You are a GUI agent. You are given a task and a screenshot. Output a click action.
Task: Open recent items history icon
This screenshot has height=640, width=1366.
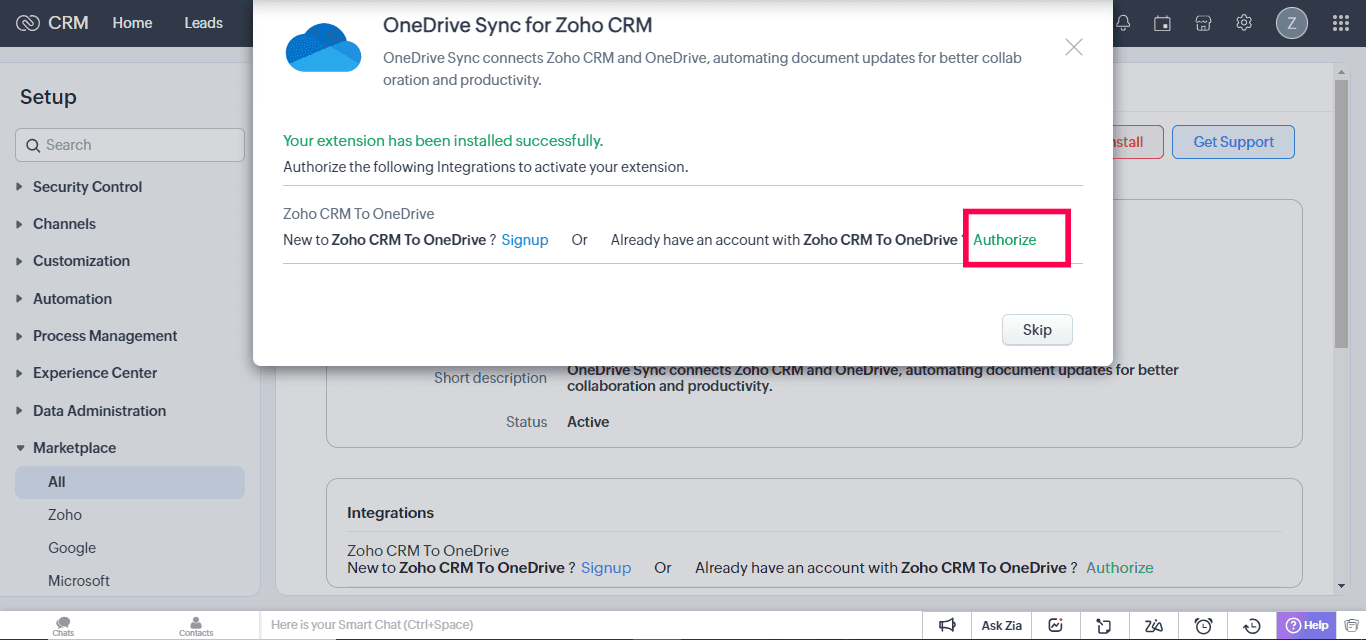pos(1252,625)
